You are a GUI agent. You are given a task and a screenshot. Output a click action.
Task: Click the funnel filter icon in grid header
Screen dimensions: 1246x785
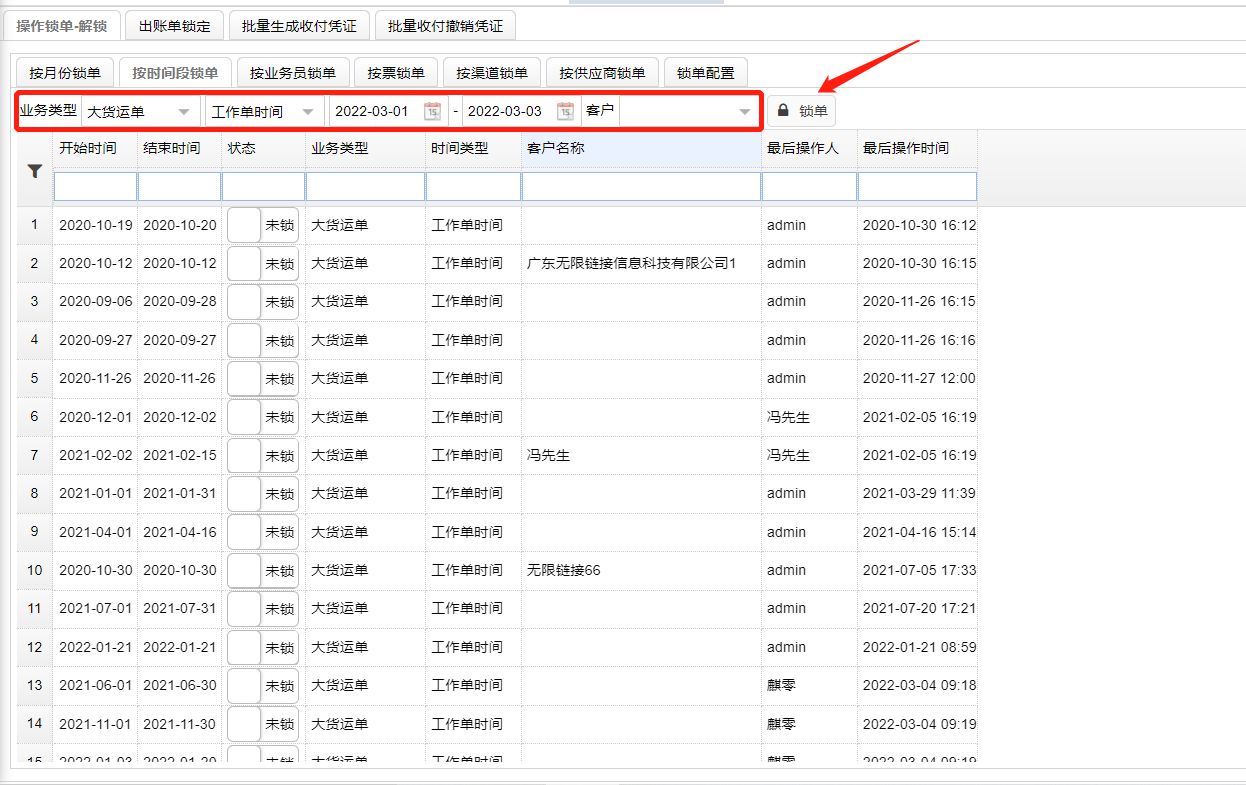pyautogui.click(x=34, y=171)
